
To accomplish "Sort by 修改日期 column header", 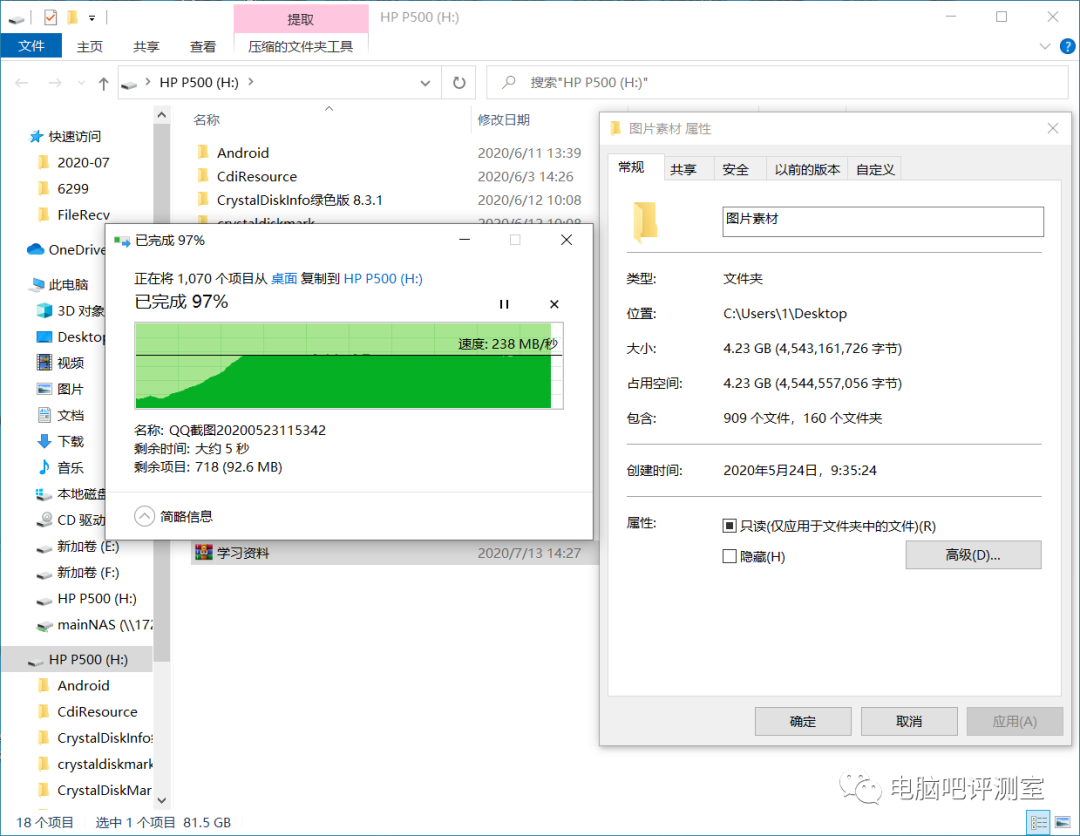I will [x=503, y=120].
